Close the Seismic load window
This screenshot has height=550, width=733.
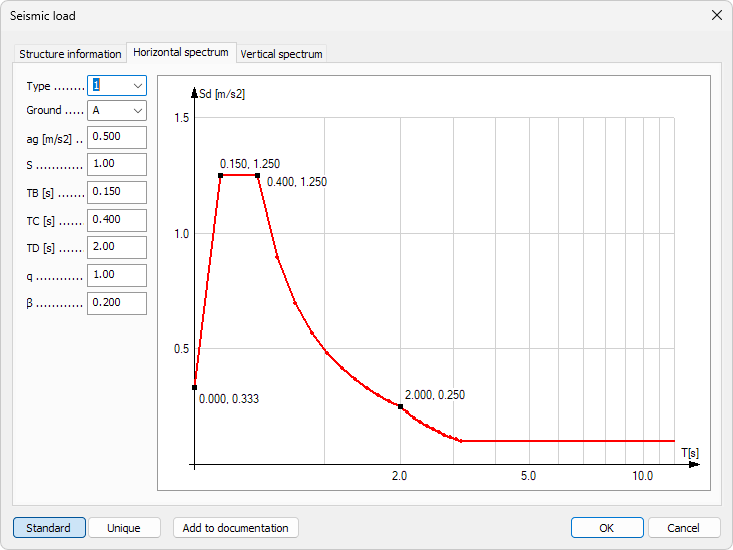(x=717, y=15)
